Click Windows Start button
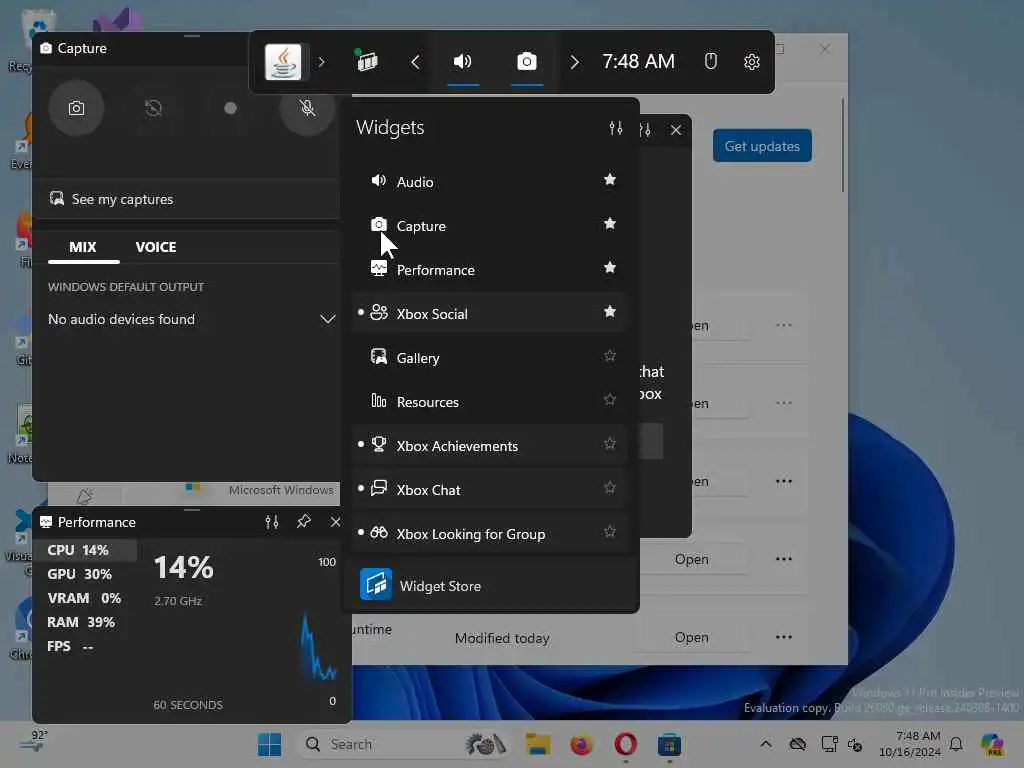Viewport: 1024px width, 768px height. pyautogui.click(x=269, y=744)
